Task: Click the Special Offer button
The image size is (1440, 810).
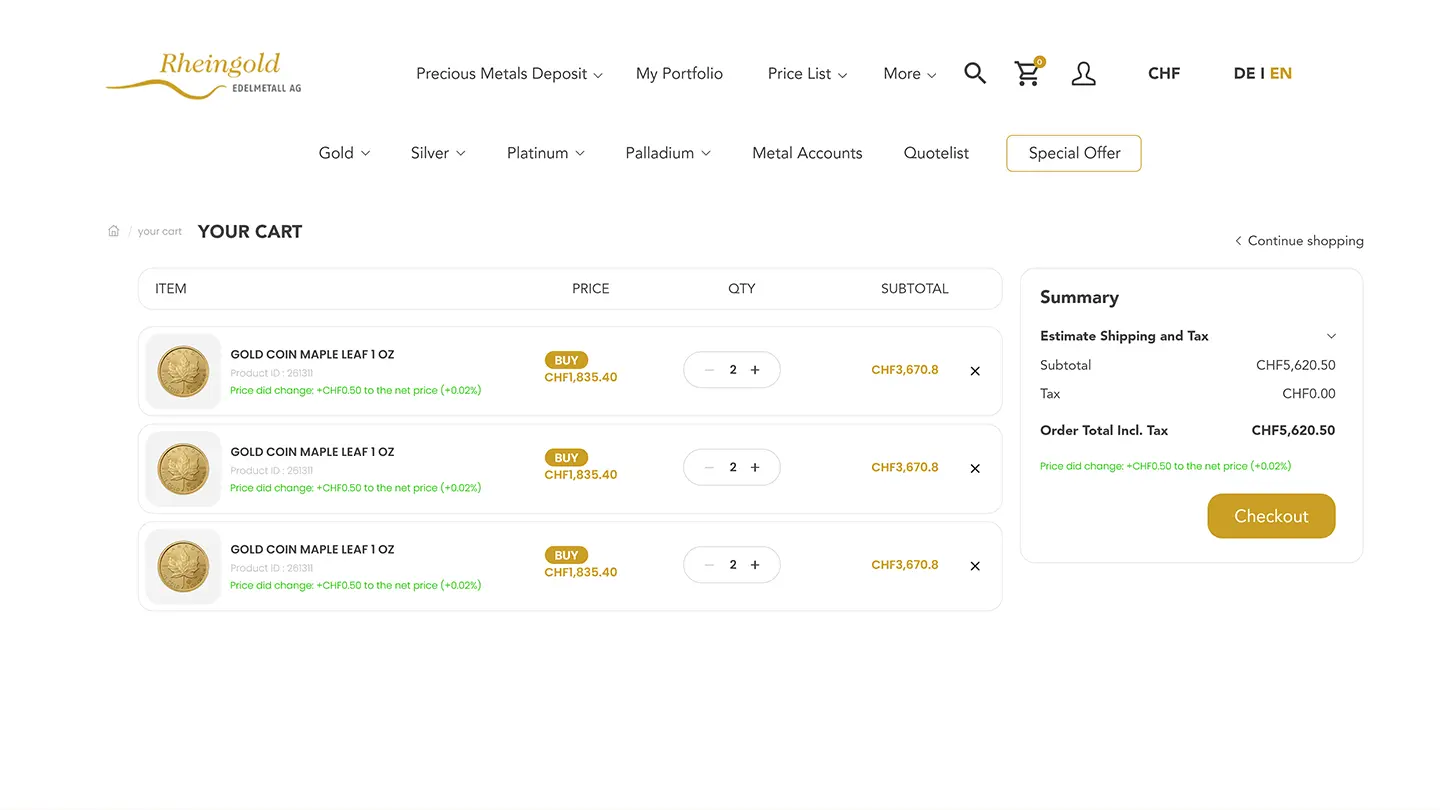Action: [1074, 153]
